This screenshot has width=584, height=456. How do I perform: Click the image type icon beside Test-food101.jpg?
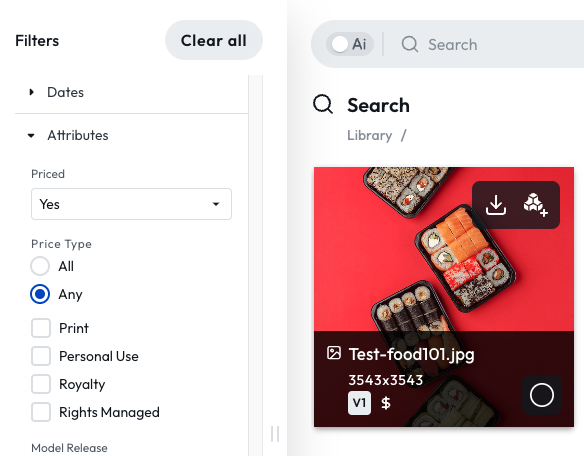[x=334, y=353]
